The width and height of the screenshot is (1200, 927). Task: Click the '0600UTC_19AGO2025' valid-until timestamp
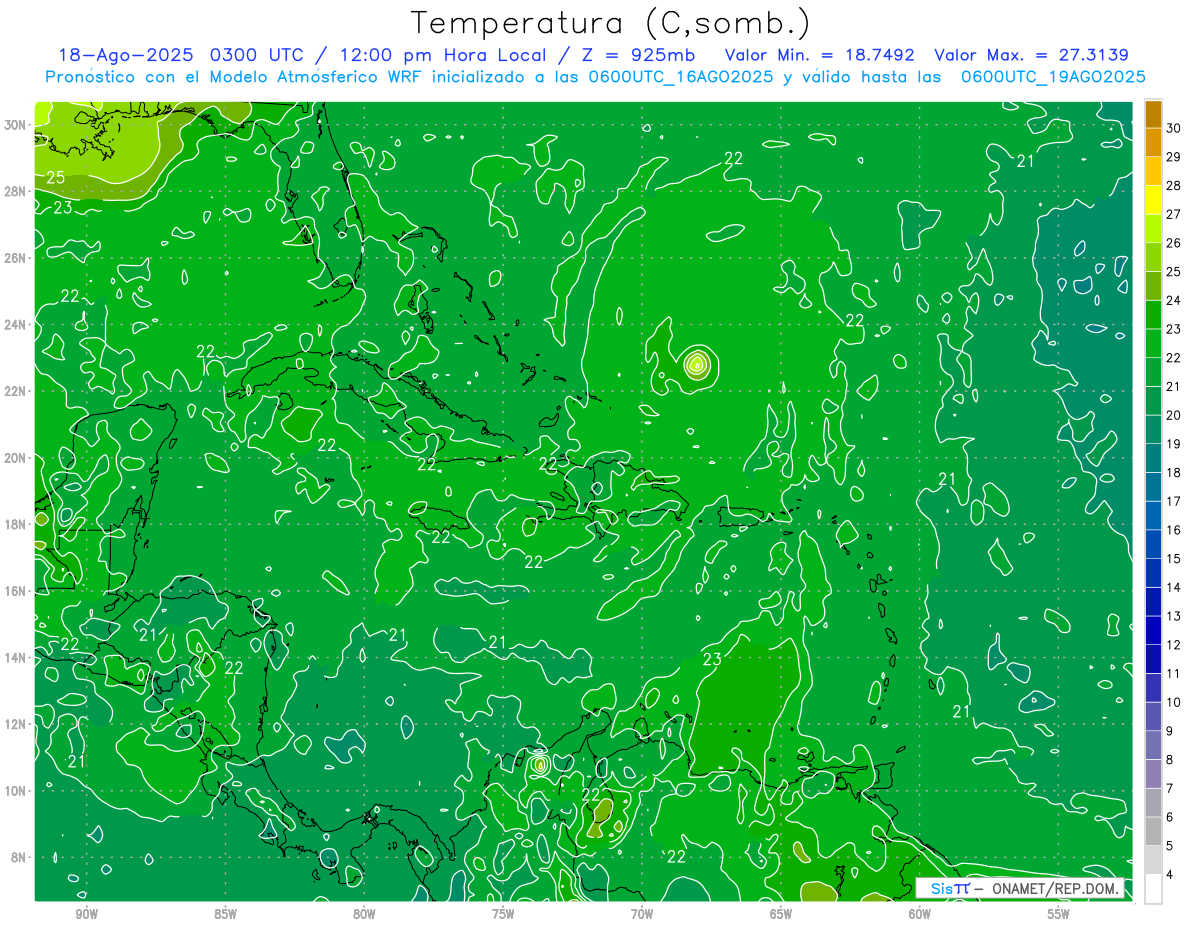click(x=1053, y=77)
